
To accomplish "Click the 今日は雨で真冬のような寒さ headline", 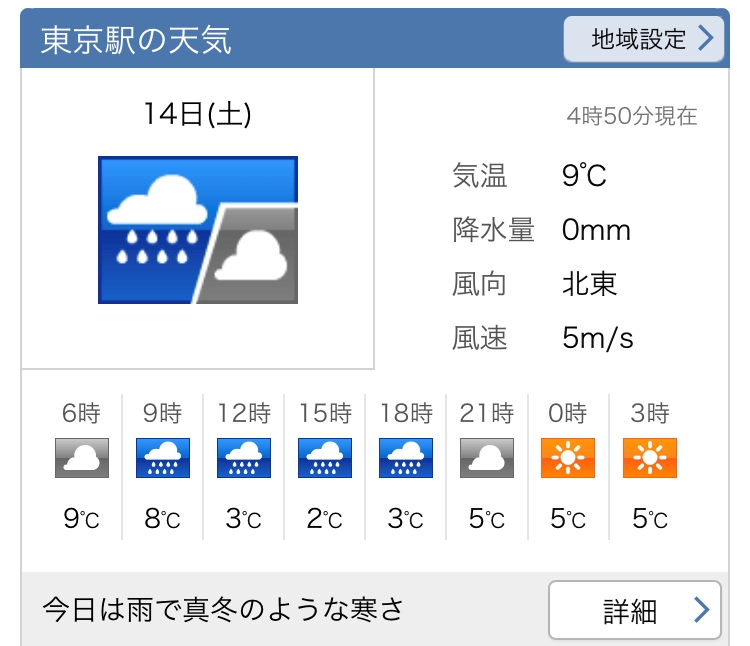I will 223,608.
